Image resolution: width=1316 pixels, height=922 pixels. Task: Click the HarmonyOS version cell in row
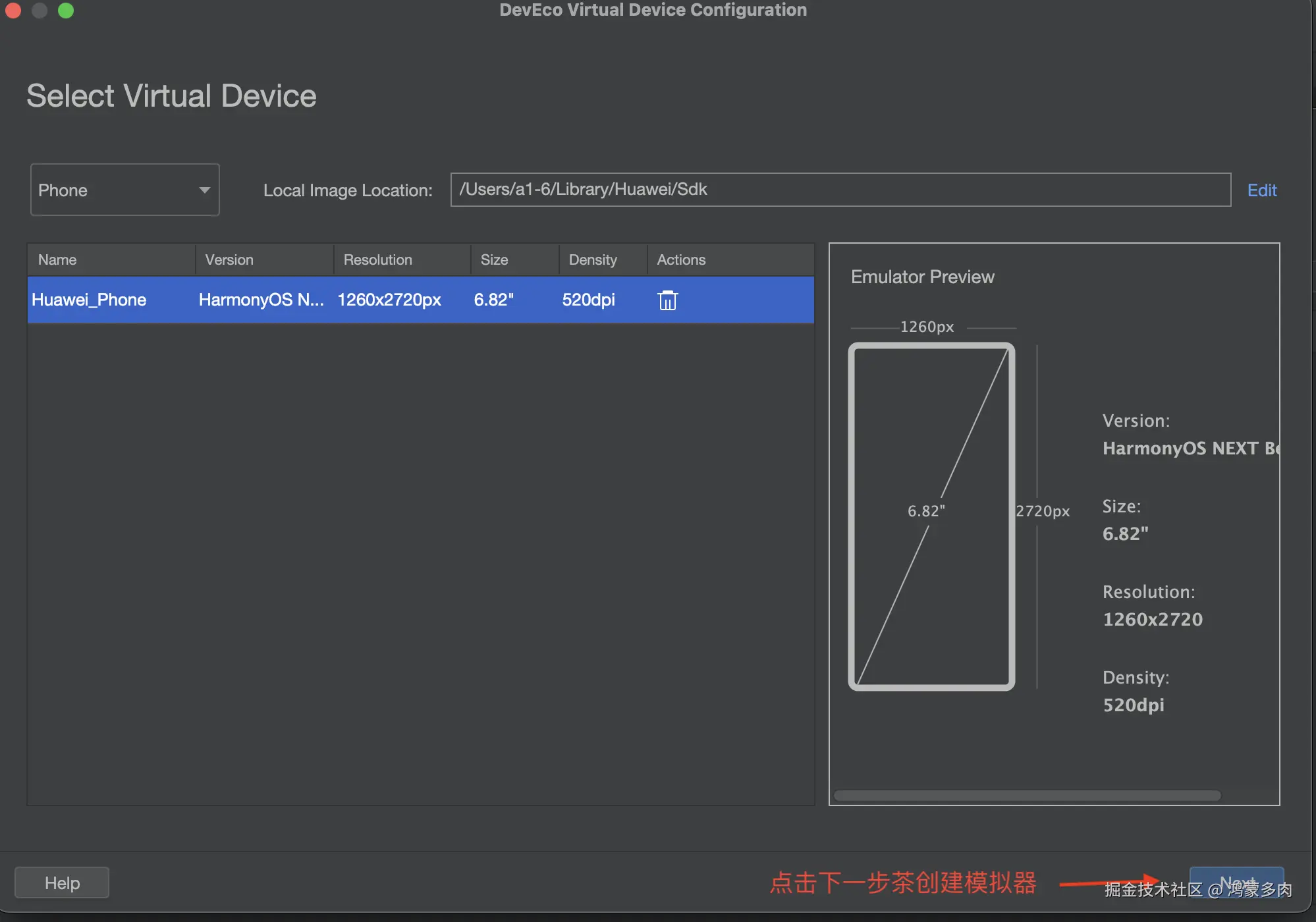pyautogui.click(x=261, y=300)
